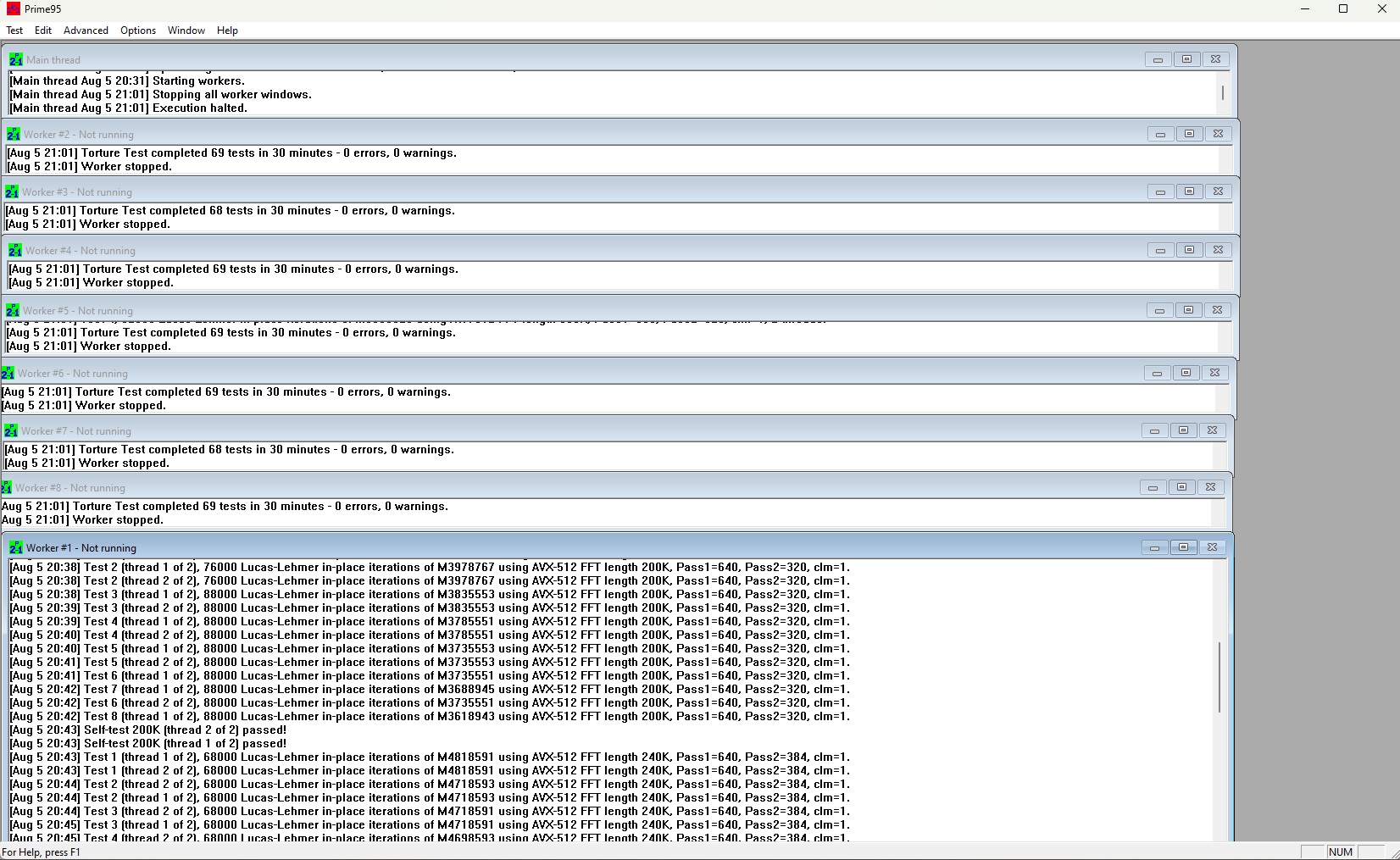Minimize the Worker #3 window
This screenshot has width=1400, height=860.
(1160, 191)
